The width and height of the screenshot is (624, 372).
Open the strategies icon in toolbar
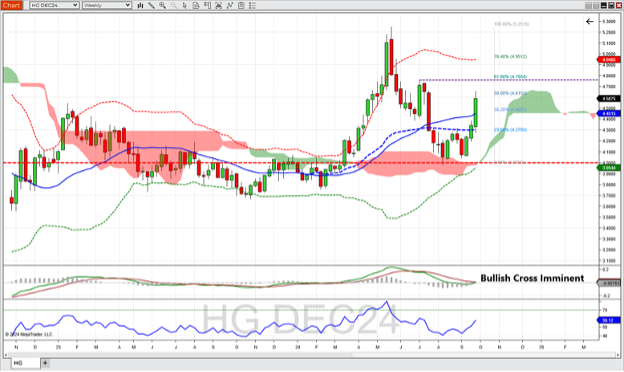click(x=230, y=5)
